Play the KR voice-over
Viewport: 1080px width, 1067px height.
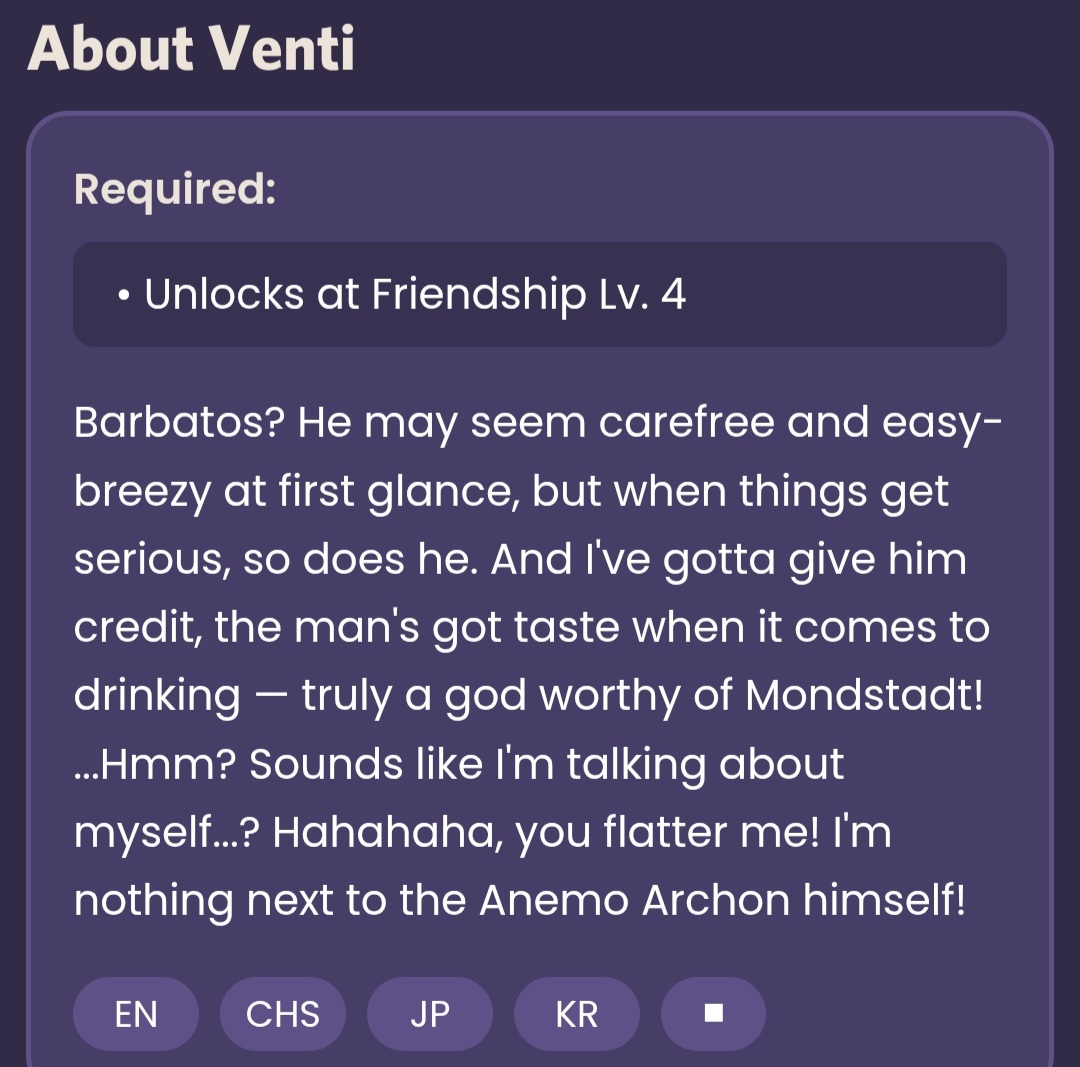click(x=577, y=1014)
